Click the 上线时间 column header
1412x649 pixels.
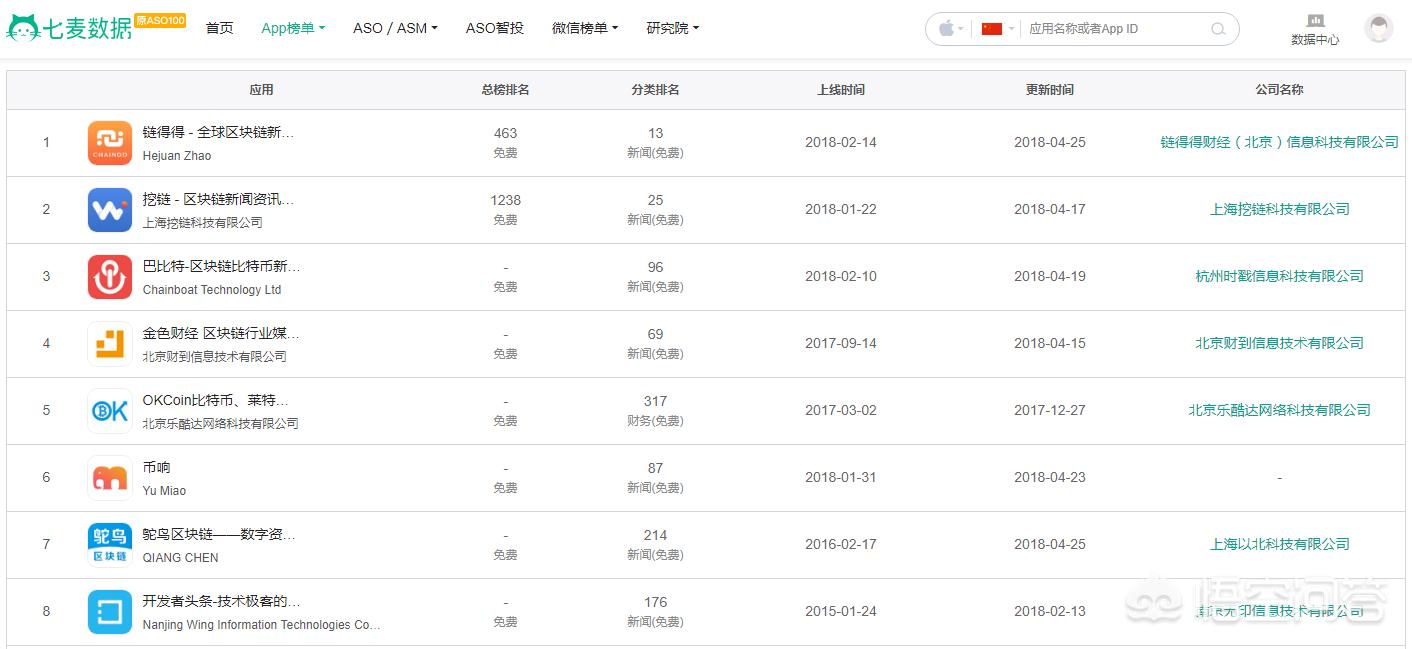pyautogui.click(x=841, y=90)
